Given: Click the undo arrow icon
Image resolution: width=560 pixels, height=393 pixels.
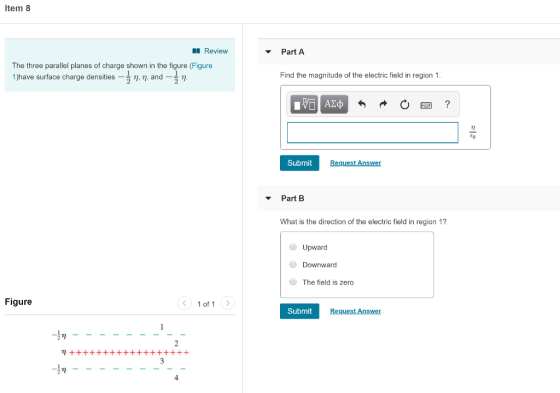Looking at the screenshot, I should tap(362, 104).
